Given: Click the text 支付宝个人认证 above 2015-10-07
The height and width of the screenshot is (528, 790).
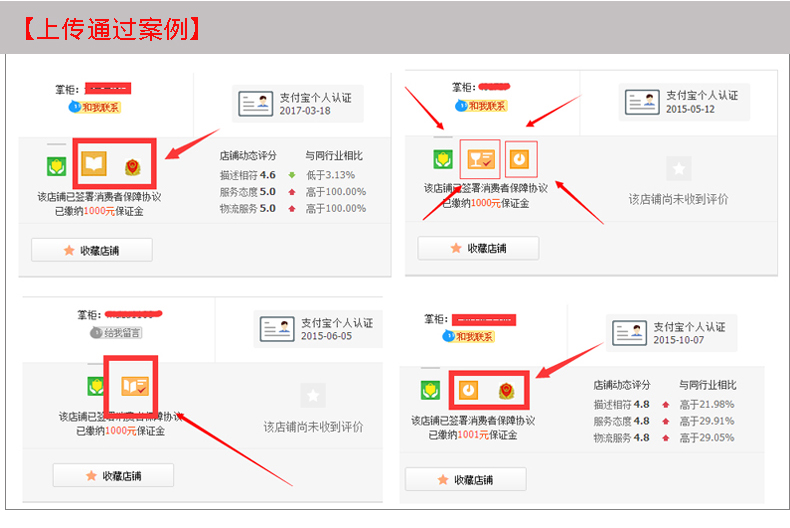Looking at the screenshot, I should pyautogui.click(x=689, y=327).
